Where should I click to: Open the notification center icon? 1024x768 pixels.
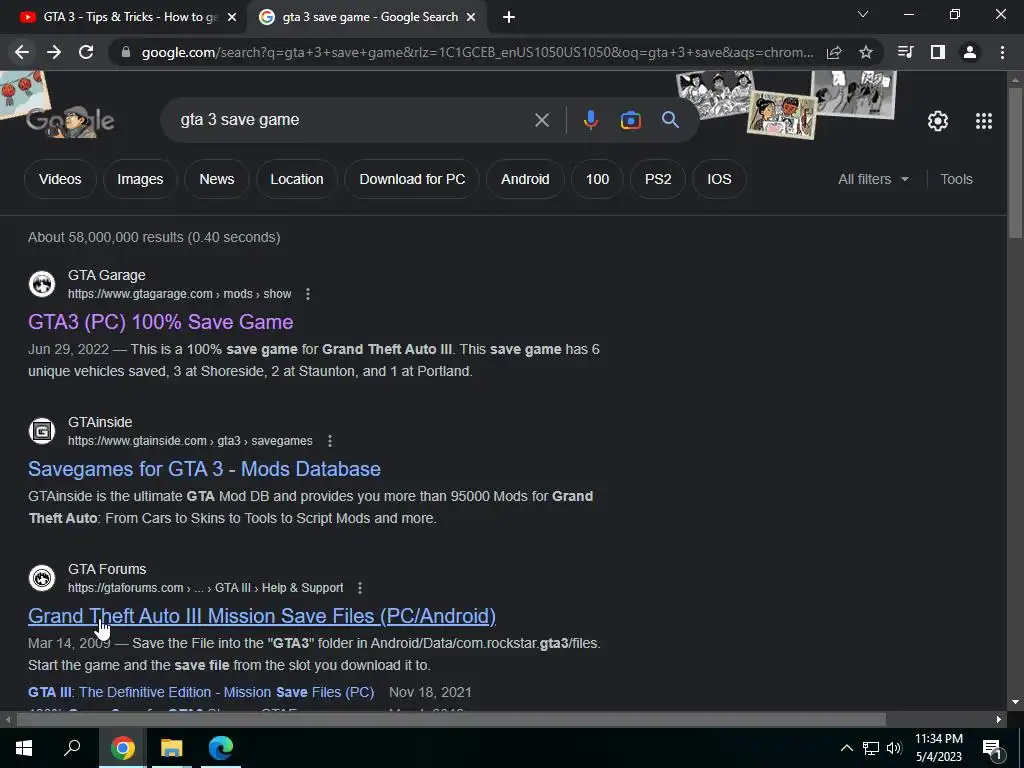[992, 749]
